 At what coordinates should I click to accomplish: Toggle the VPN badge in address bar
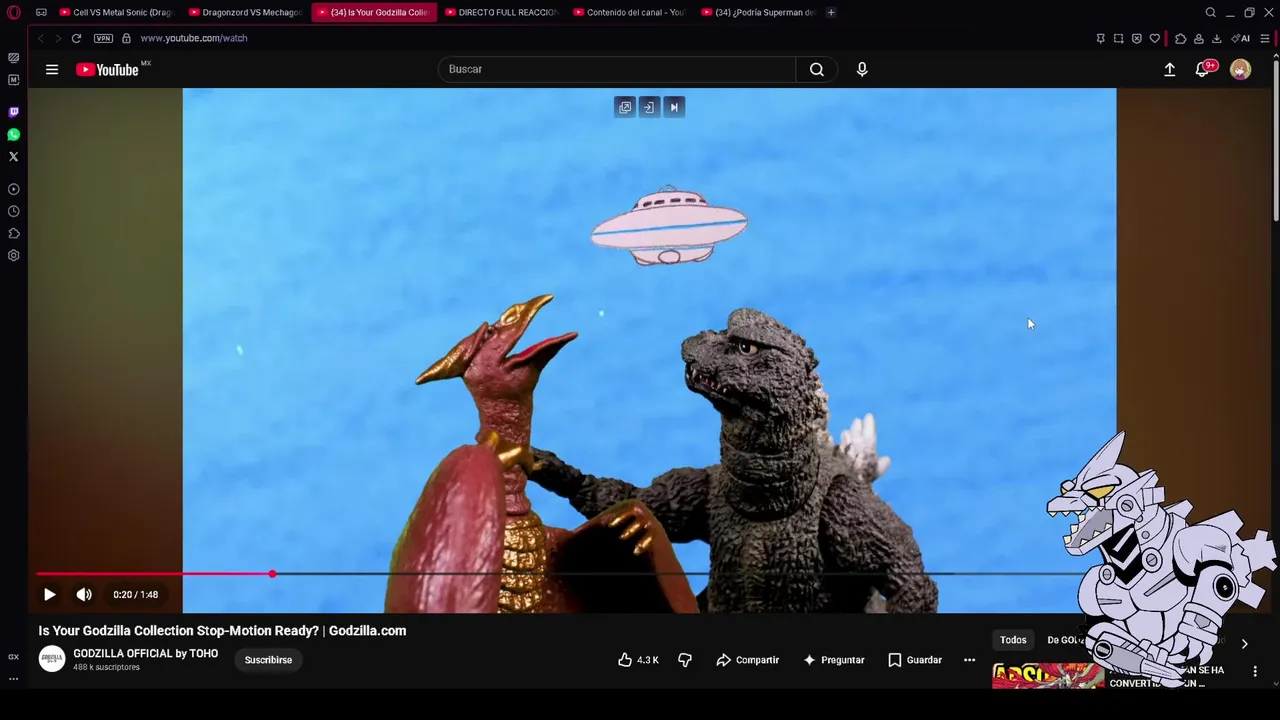[103, 38]
